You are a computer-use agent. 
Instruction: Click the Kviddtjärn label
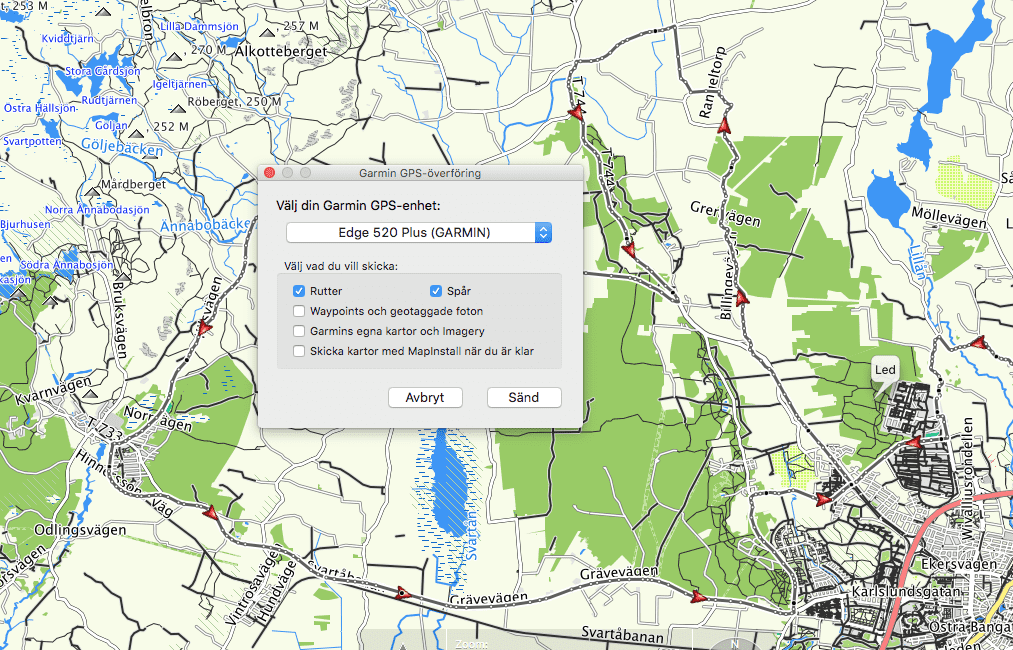pos(68,39)
